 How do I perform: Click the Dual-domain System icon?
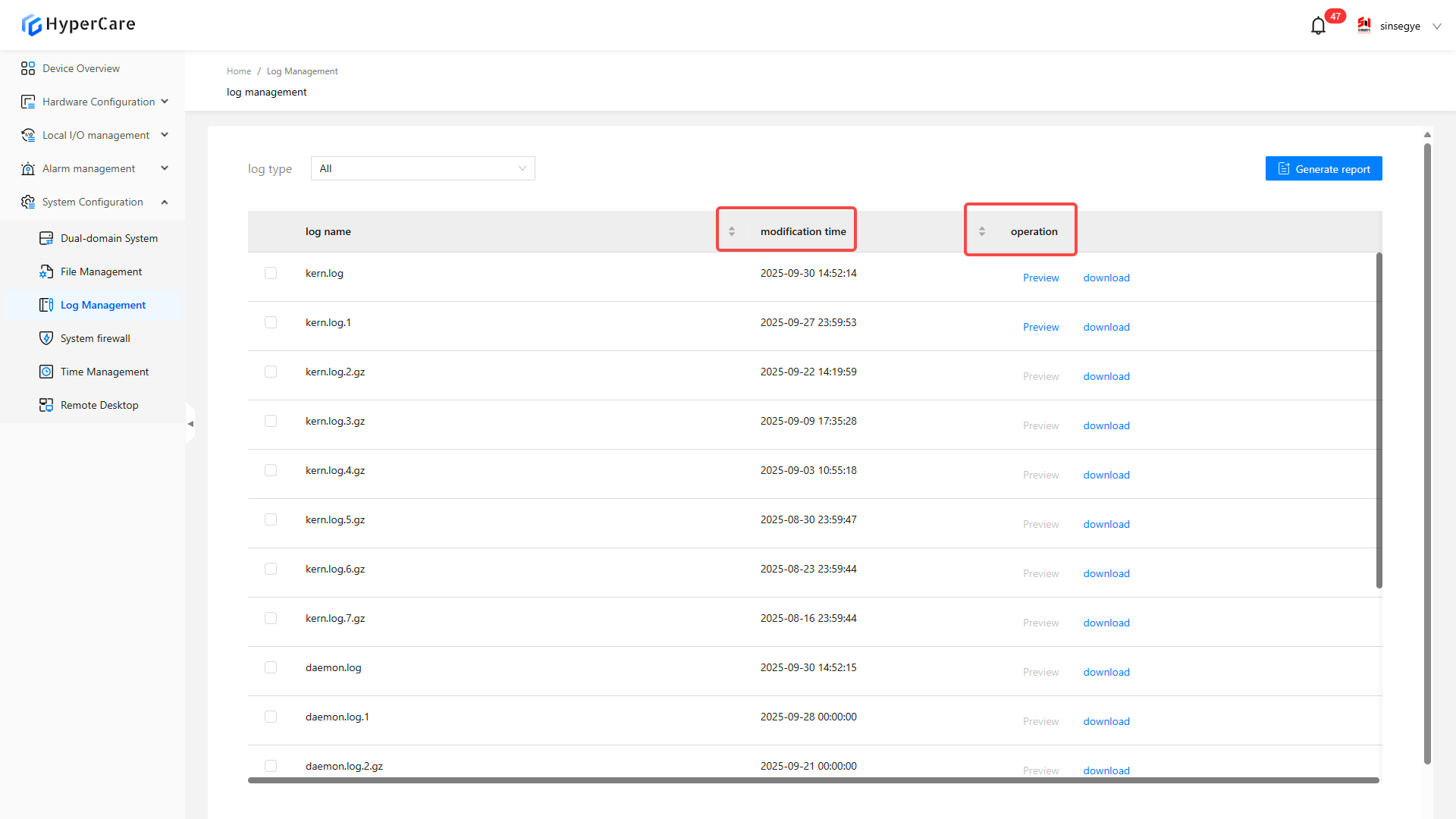coord(46,238)
